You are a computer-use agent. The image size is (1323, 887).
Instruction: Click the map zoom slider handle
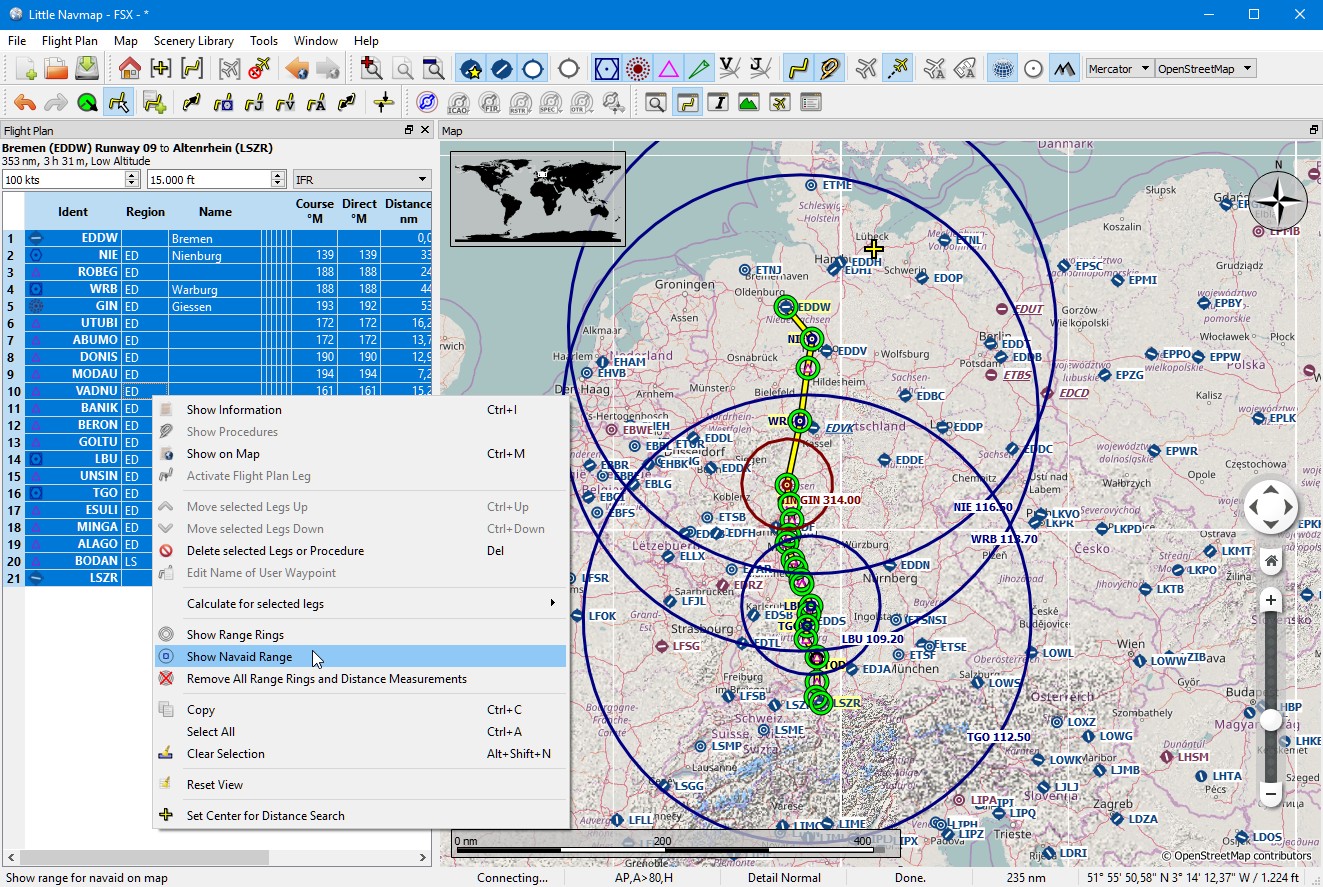[x=1271, y=720]
